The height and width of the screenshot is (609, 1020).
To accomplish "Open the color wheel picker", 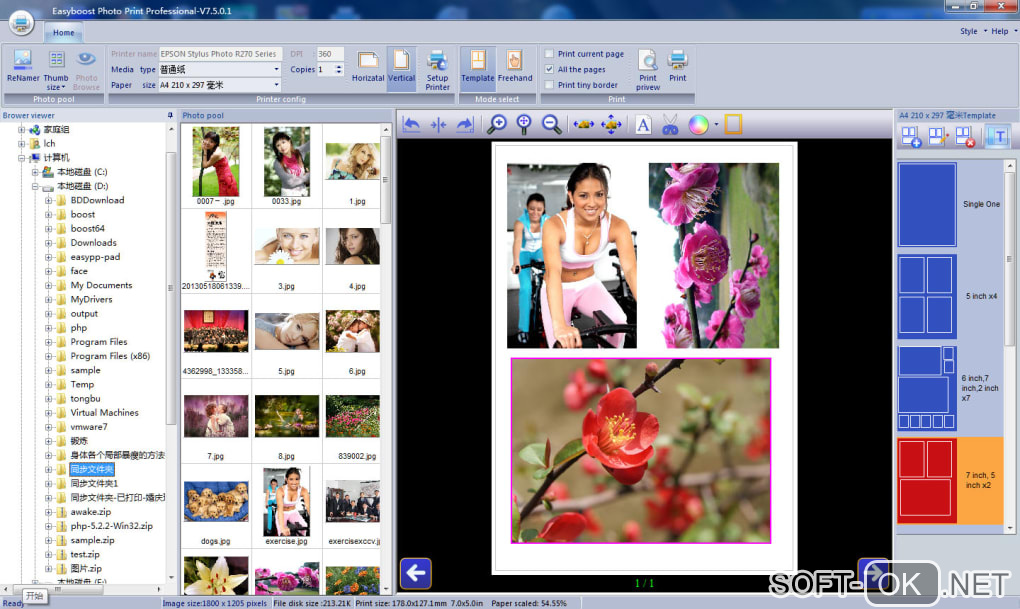I will (x=698, y=124).
